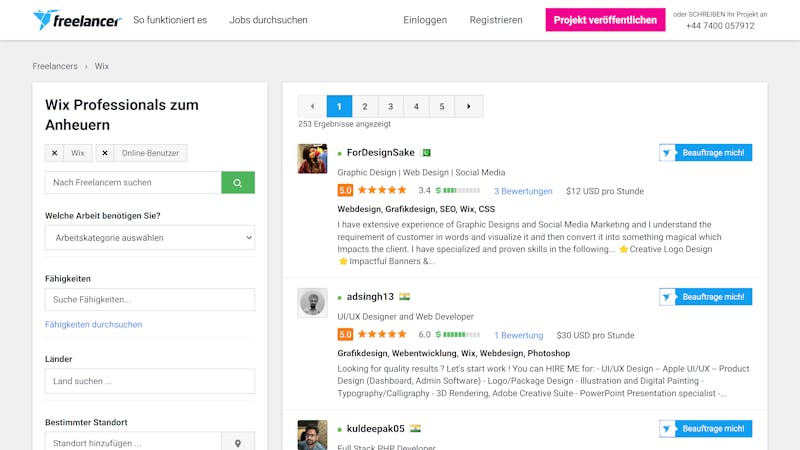Viewport: 800px width, 450px height.
Task: Open So funktioniert es menu
Action: 170,20
